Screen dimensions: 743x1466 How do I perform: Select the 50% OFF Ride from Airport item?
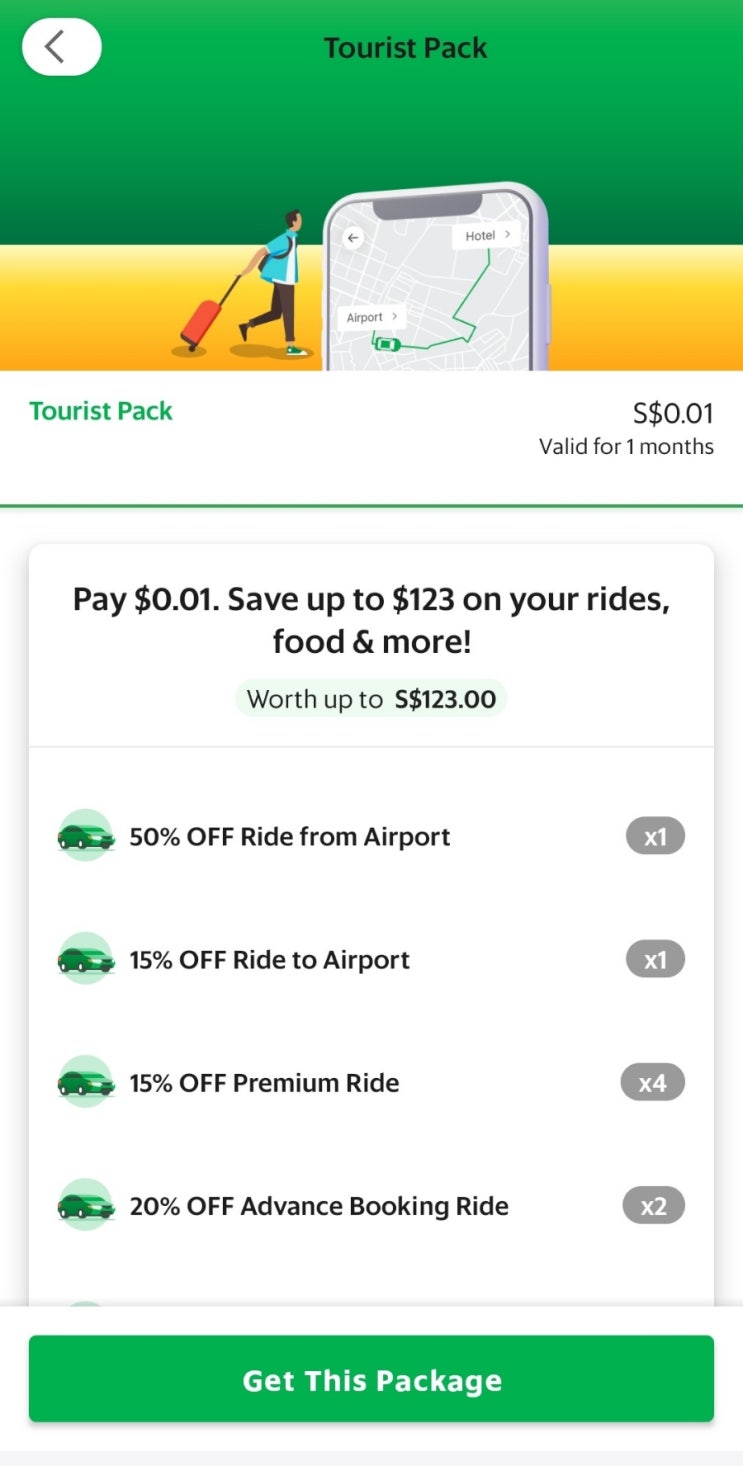point(290,837)
